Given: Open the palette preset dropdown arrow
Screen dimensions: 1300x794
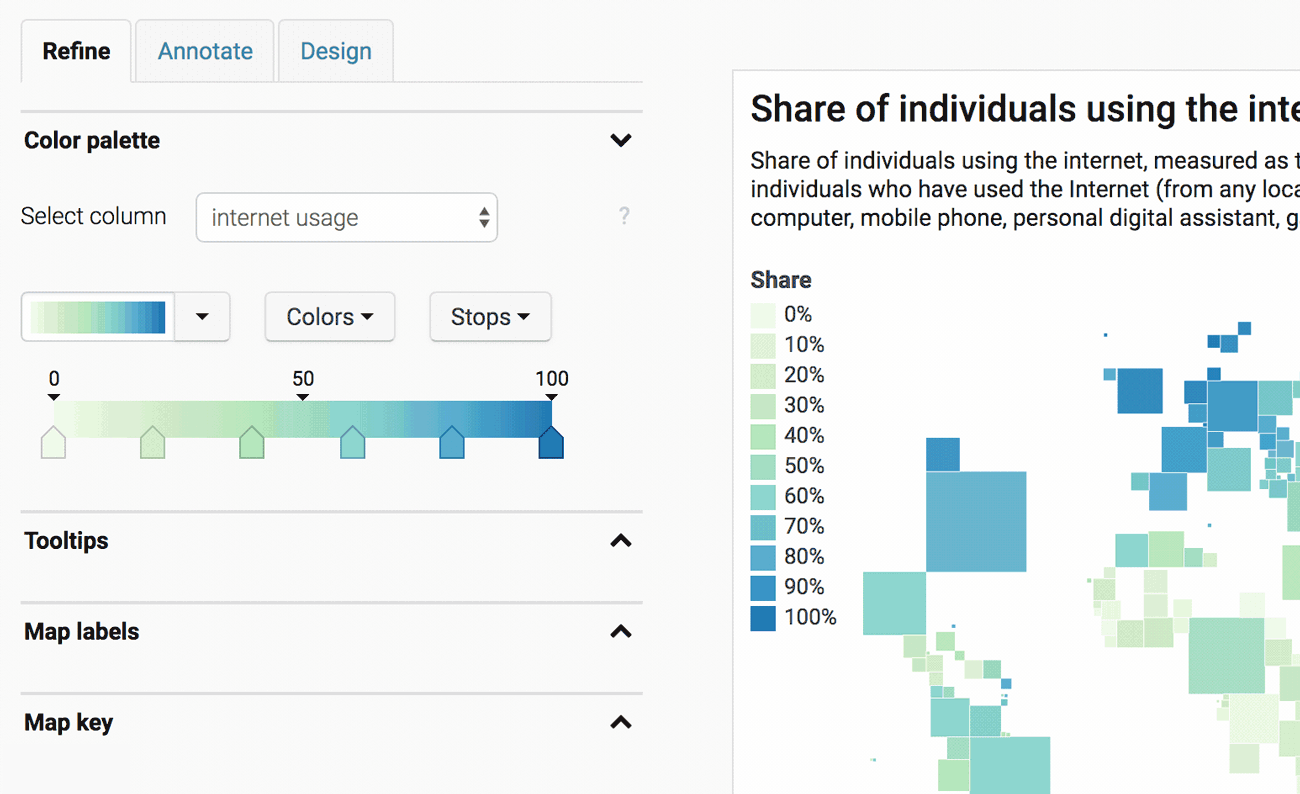Looking at the screenshot, I should [x=202, y=317].
